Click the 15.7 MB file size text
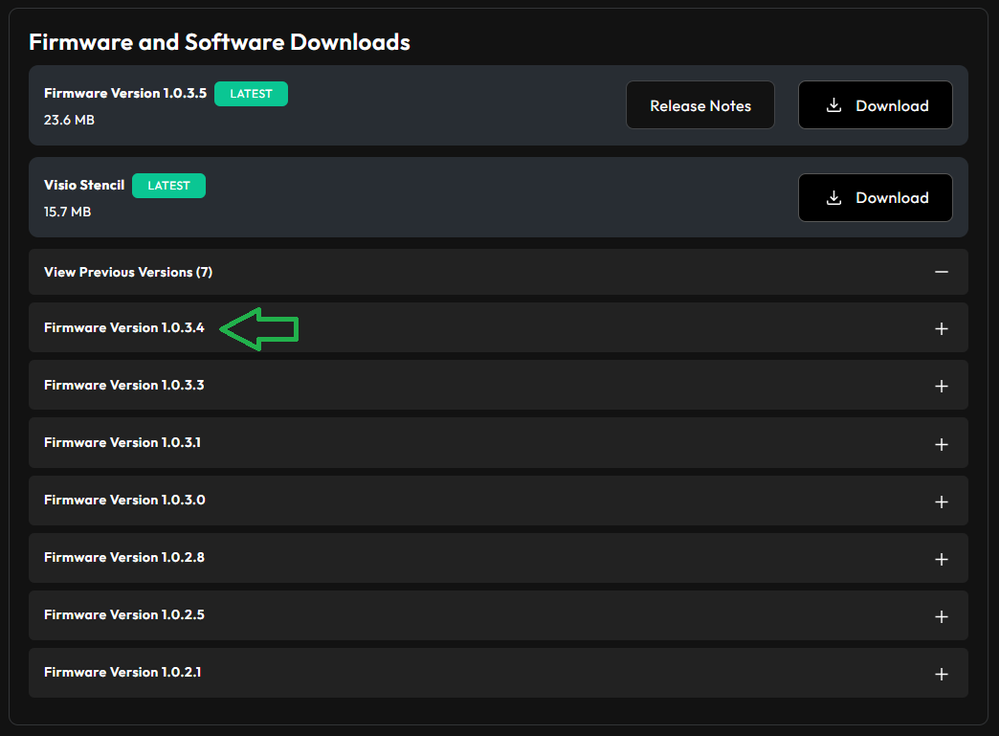This screenshot has height=736, width=999. click(67, 212)
